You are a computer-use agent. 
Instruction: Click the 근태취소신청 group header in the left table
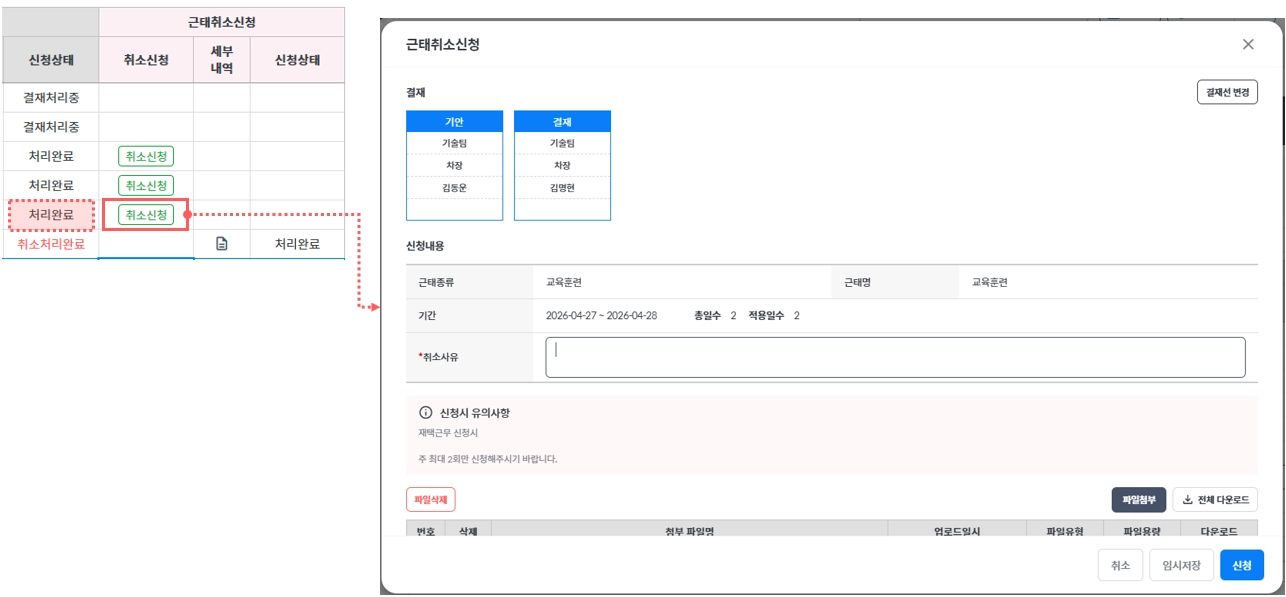click(x=222, y=22)
